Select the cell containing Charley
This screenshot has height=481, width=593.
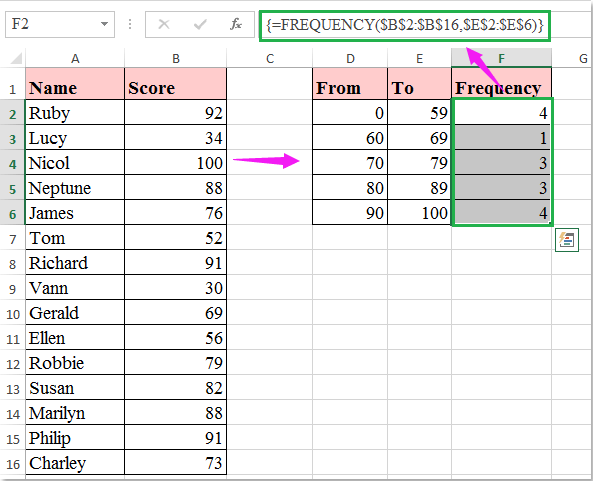75,462
